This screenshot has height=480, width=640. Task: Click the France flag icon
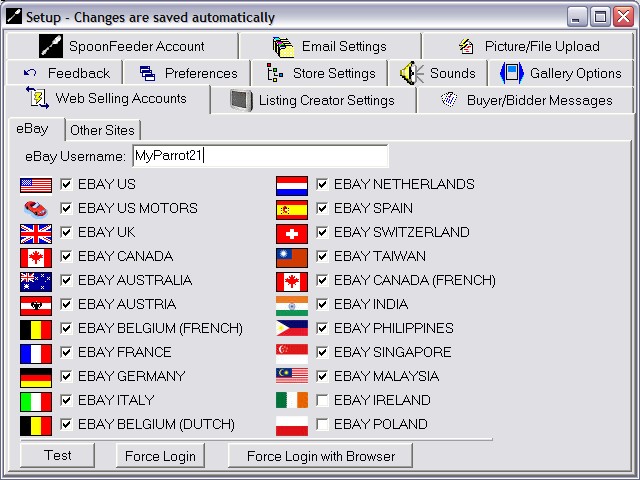coord(36,353)
